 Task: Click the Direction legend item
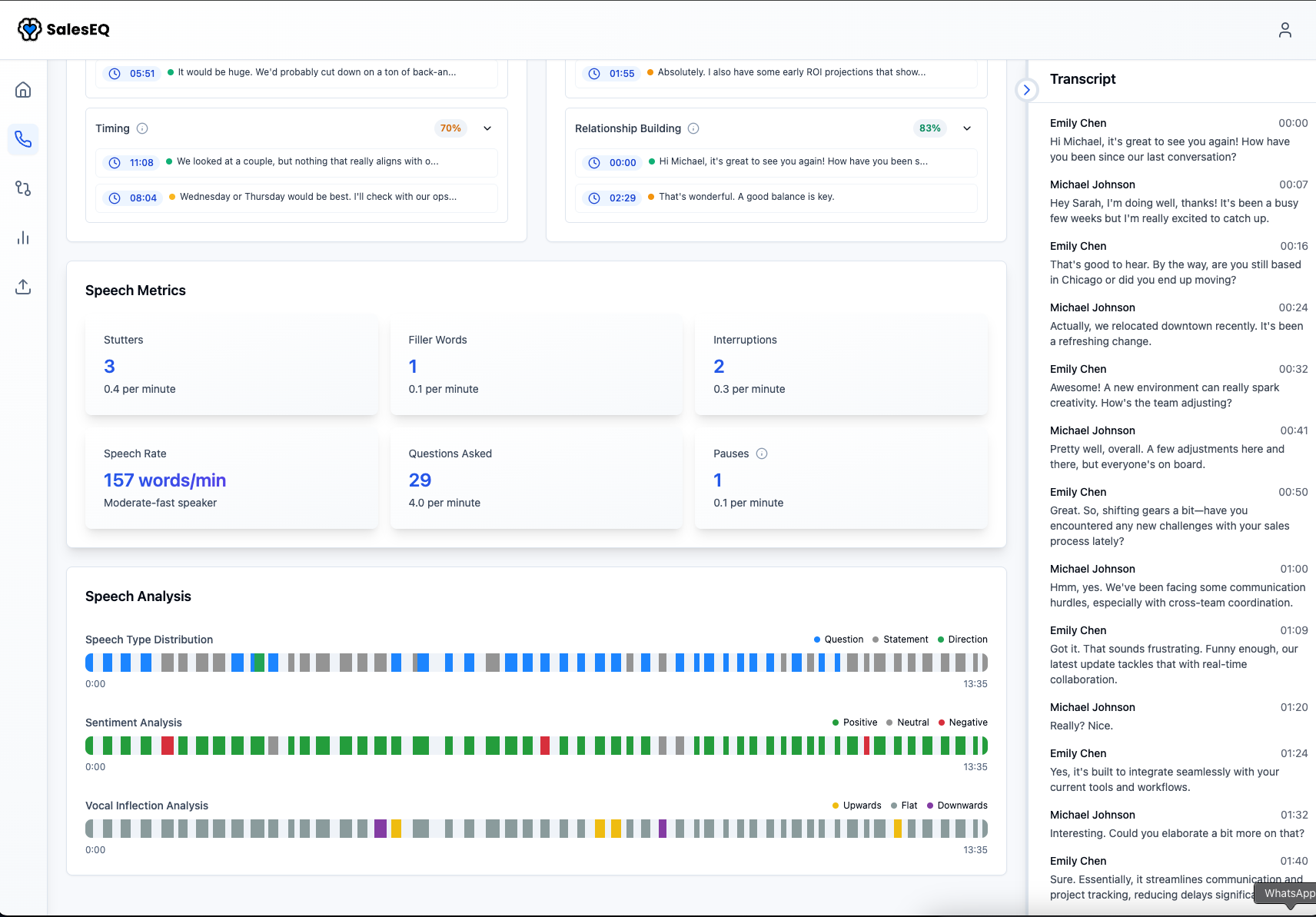coord(962,640)
